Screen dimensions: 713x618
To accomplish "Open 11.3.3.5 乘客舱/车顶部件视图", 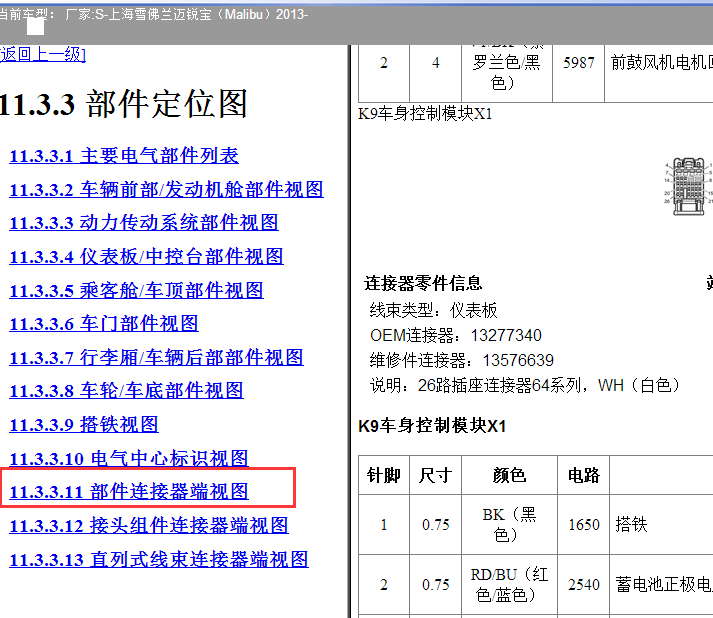I will 136,290.
